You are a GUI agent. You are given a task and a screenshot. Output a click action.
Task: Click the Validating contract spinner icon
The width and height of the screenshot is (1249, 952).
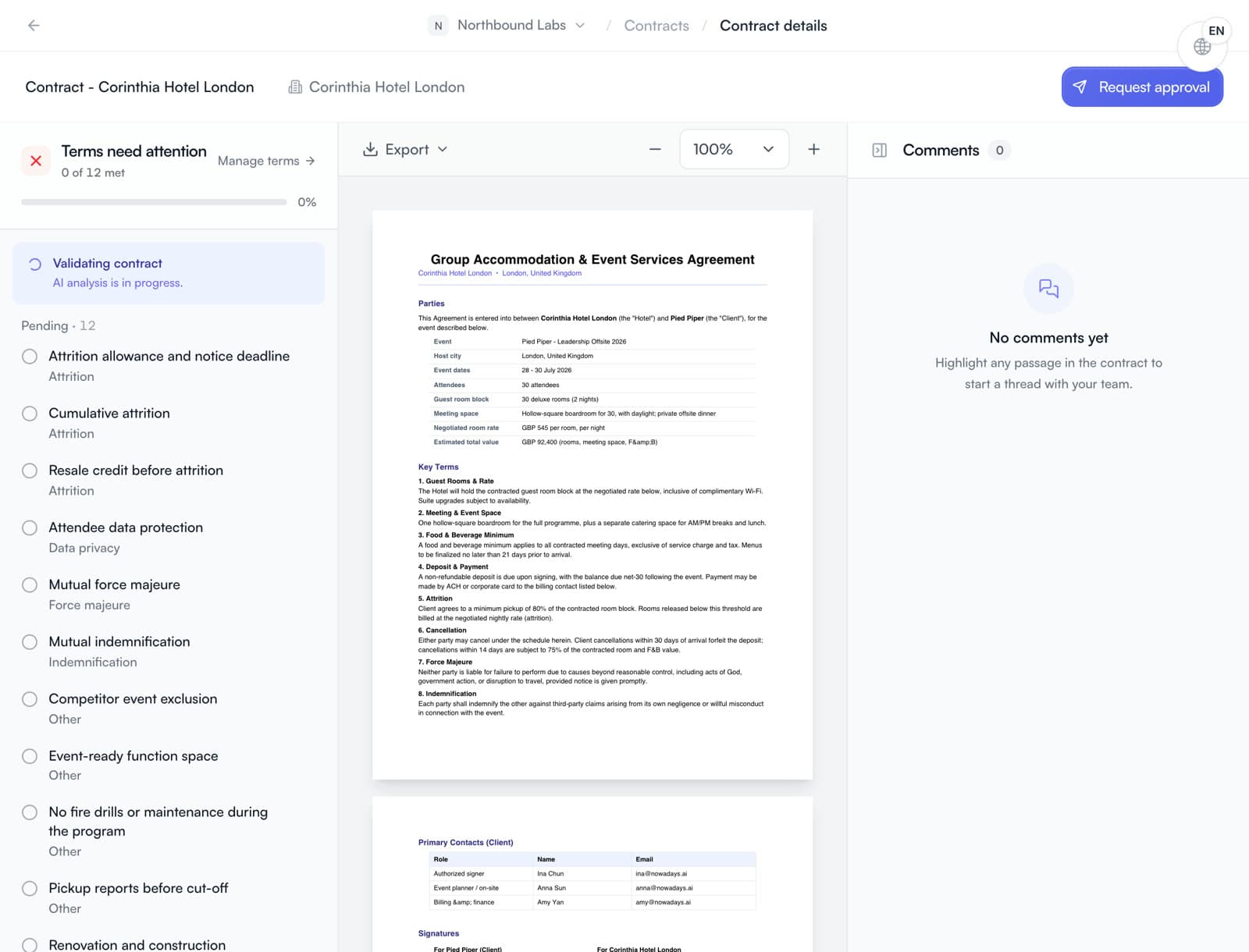[x=35, y=264]
